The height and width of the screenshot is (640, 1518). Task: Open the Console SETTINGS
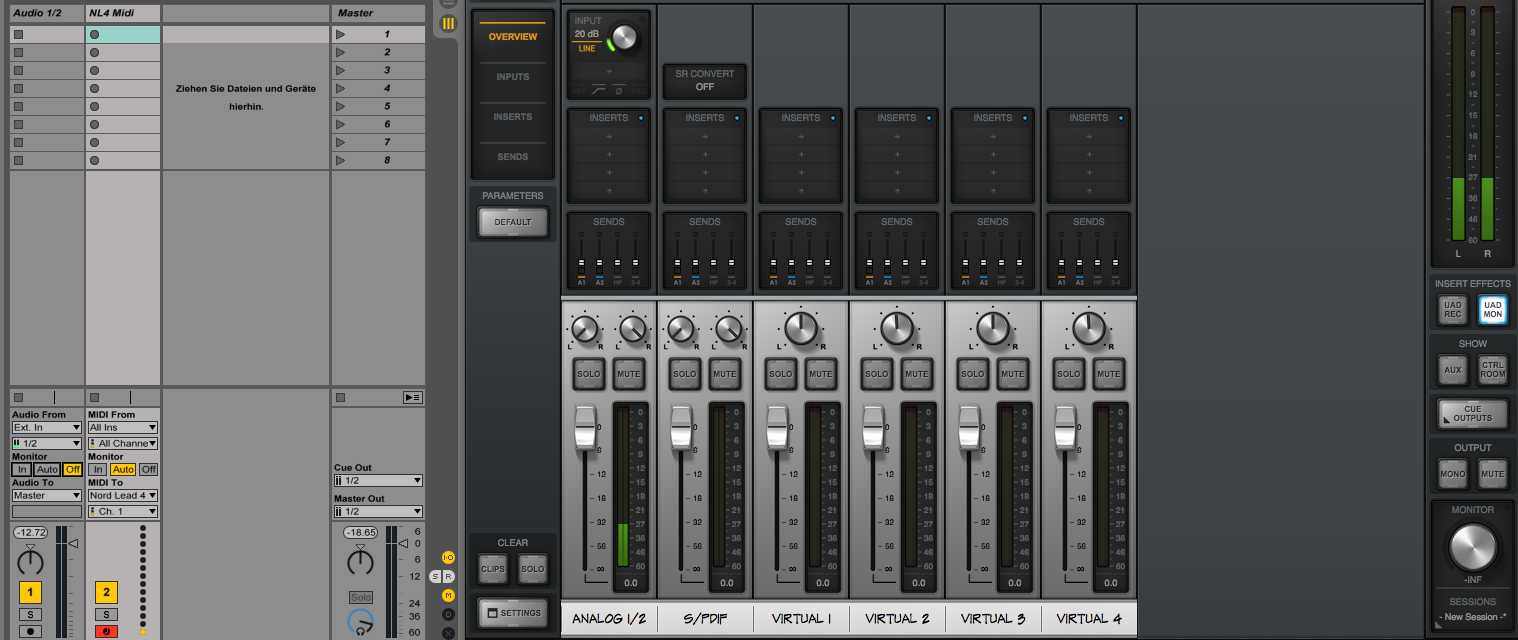click(x=513, y=613)
